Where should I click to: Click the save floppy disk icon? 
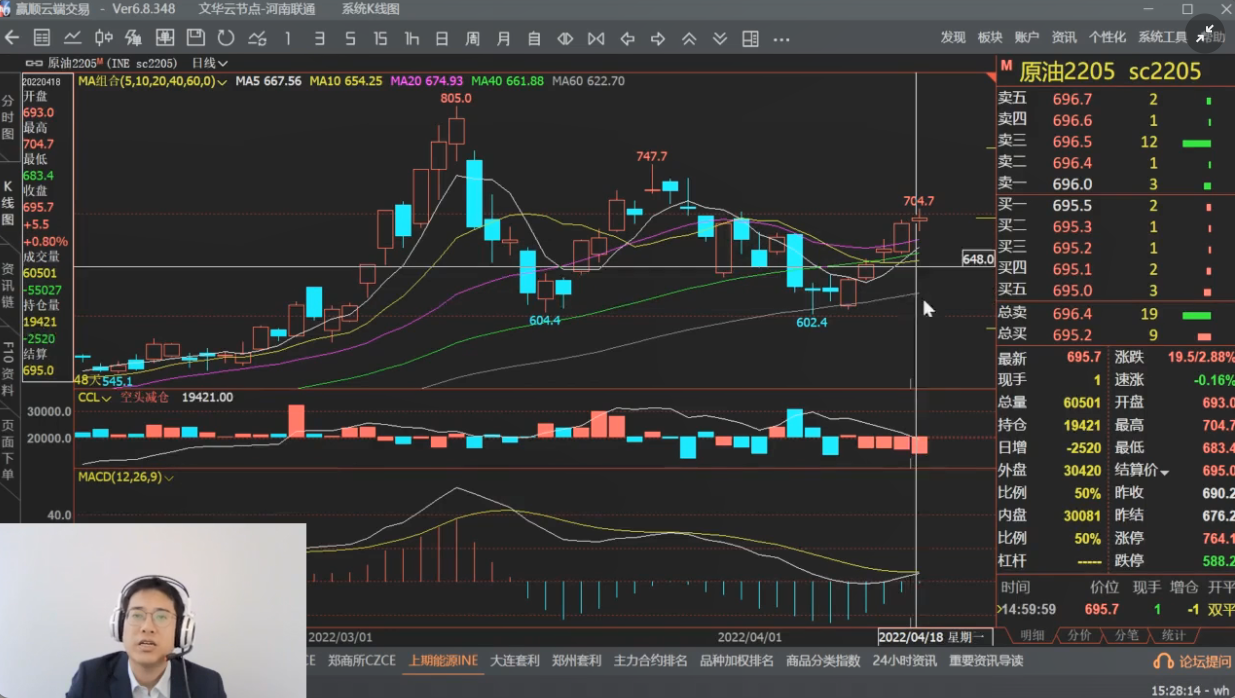click(196, 38)
